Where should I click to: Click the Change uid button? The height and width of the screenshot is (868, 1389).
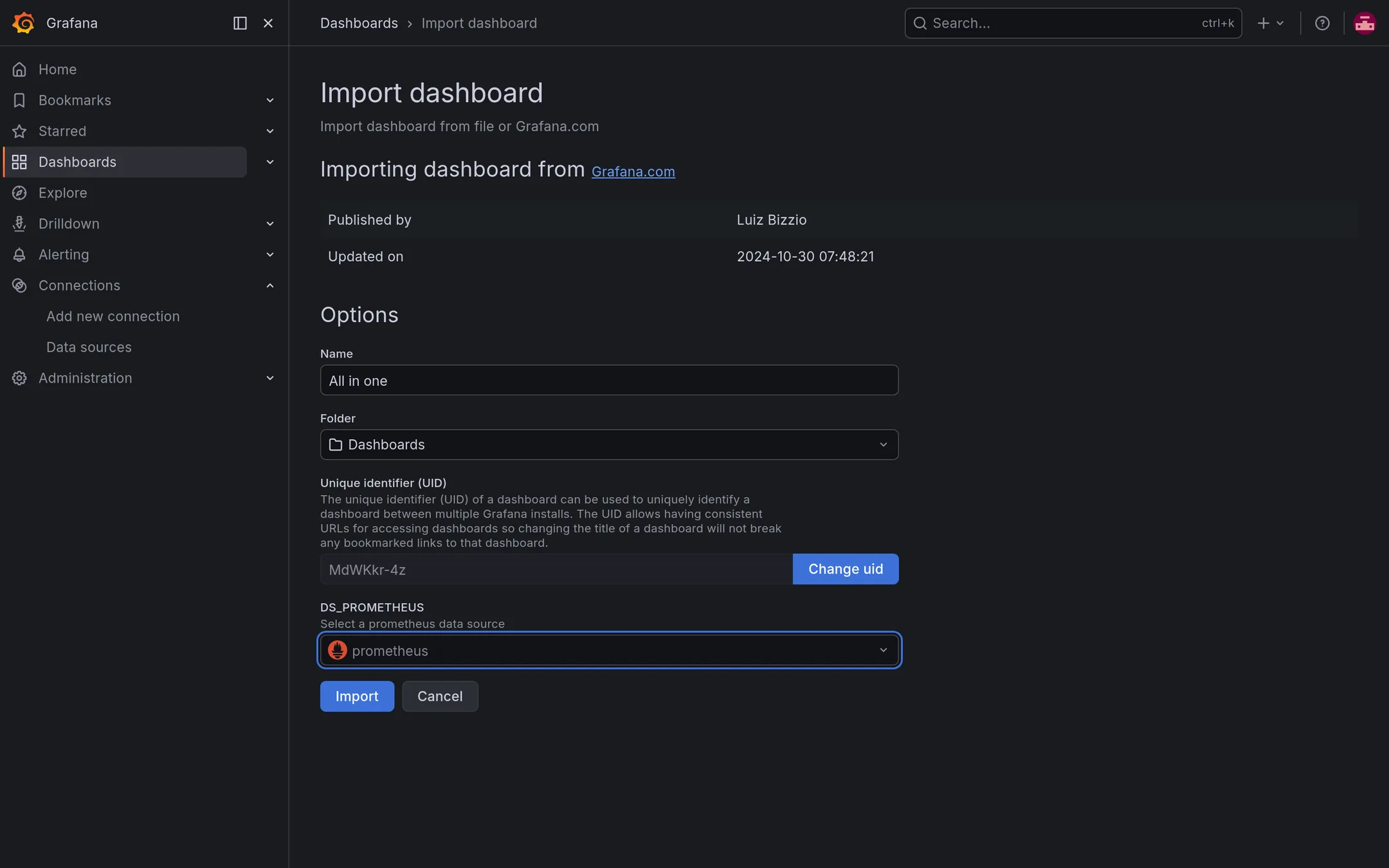(846, 569)
